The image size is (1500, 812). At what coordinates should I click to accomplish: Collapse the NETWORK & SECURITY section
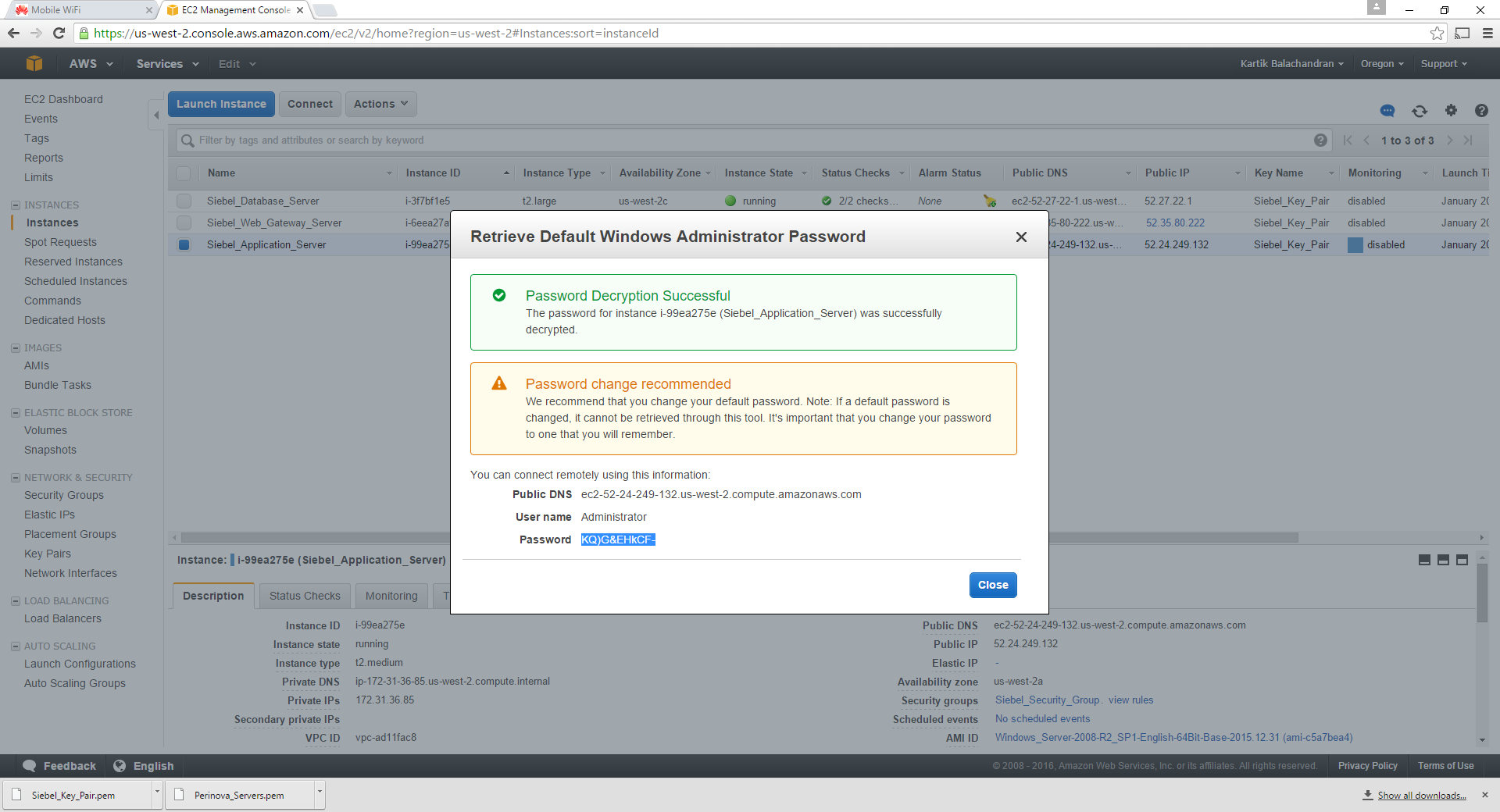pyautogui.click(x=16, y=478)
